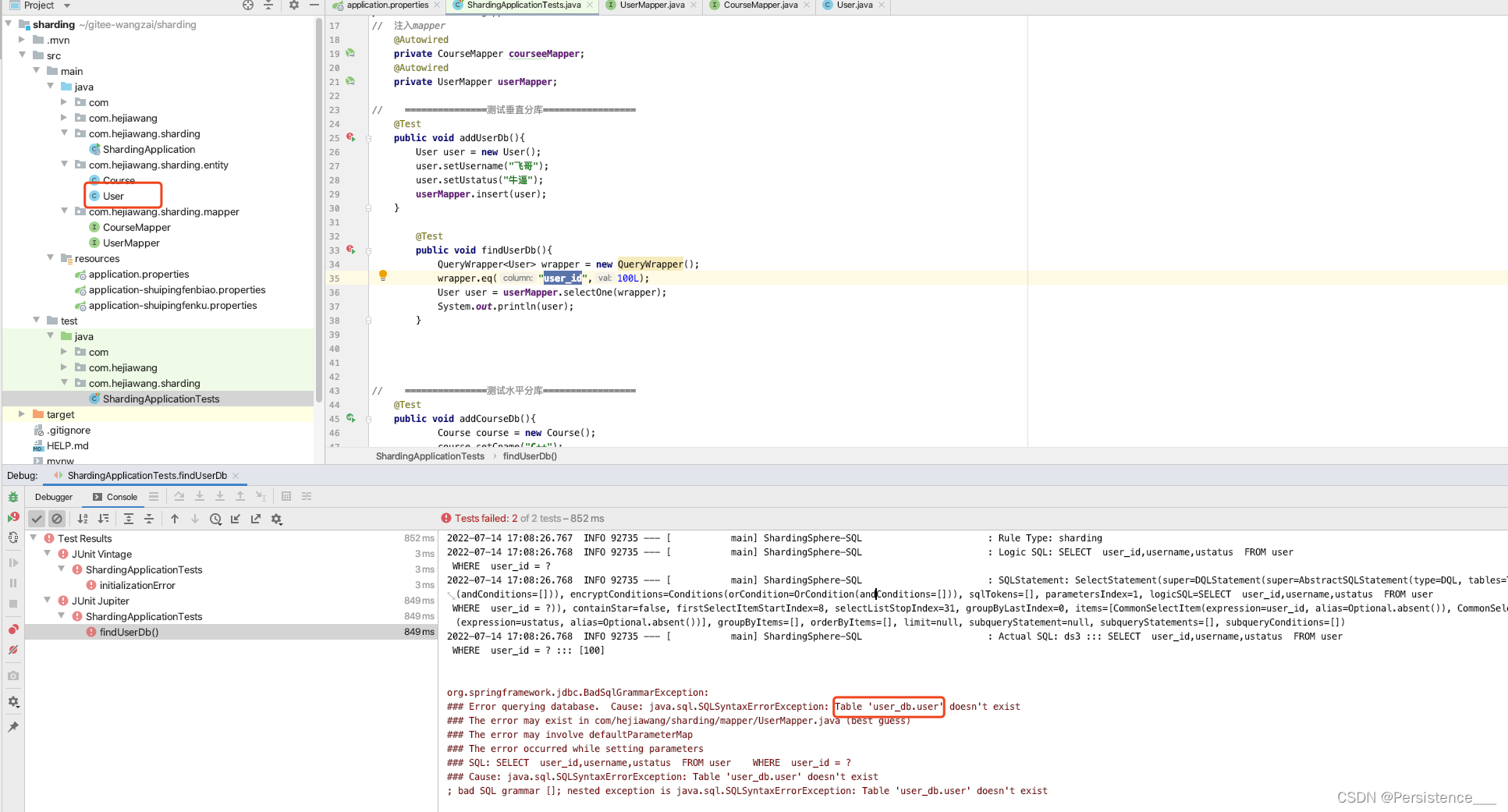The height and width of the screenshot is (812, 1508).
Task: Click the Step Over icon in debugger toolbar
Action: point(179,496)
